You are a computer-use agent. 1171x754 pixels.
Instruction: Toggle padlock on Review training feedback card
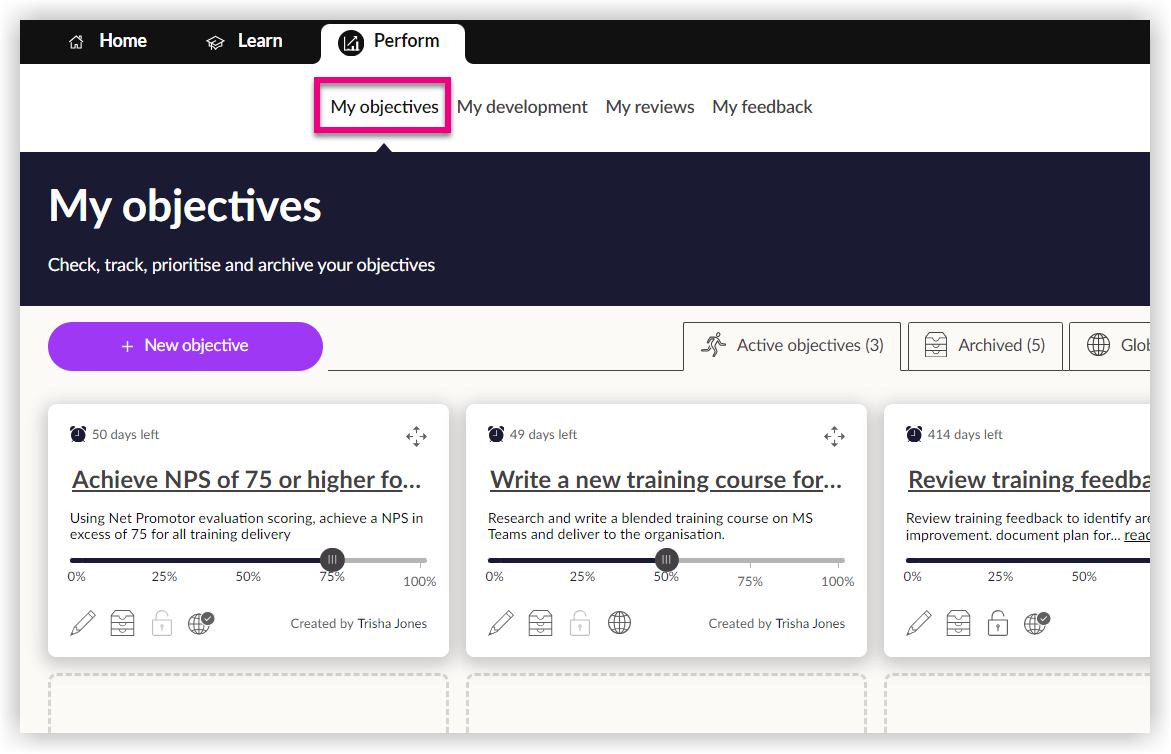(x=997, y=623)
